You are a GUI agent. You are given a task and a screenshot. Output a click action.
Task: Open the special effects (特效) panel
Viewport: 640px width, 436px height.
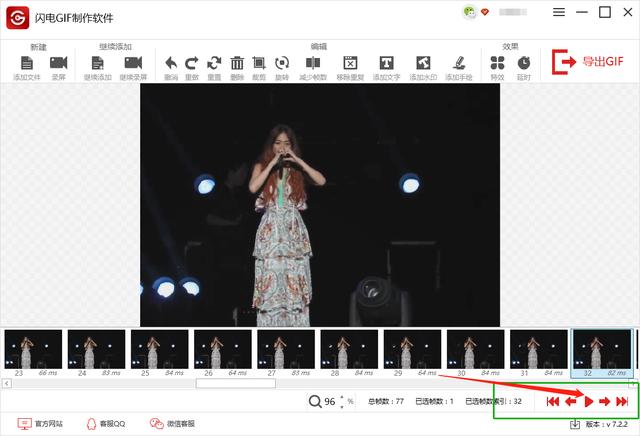[x=497, y=64]
